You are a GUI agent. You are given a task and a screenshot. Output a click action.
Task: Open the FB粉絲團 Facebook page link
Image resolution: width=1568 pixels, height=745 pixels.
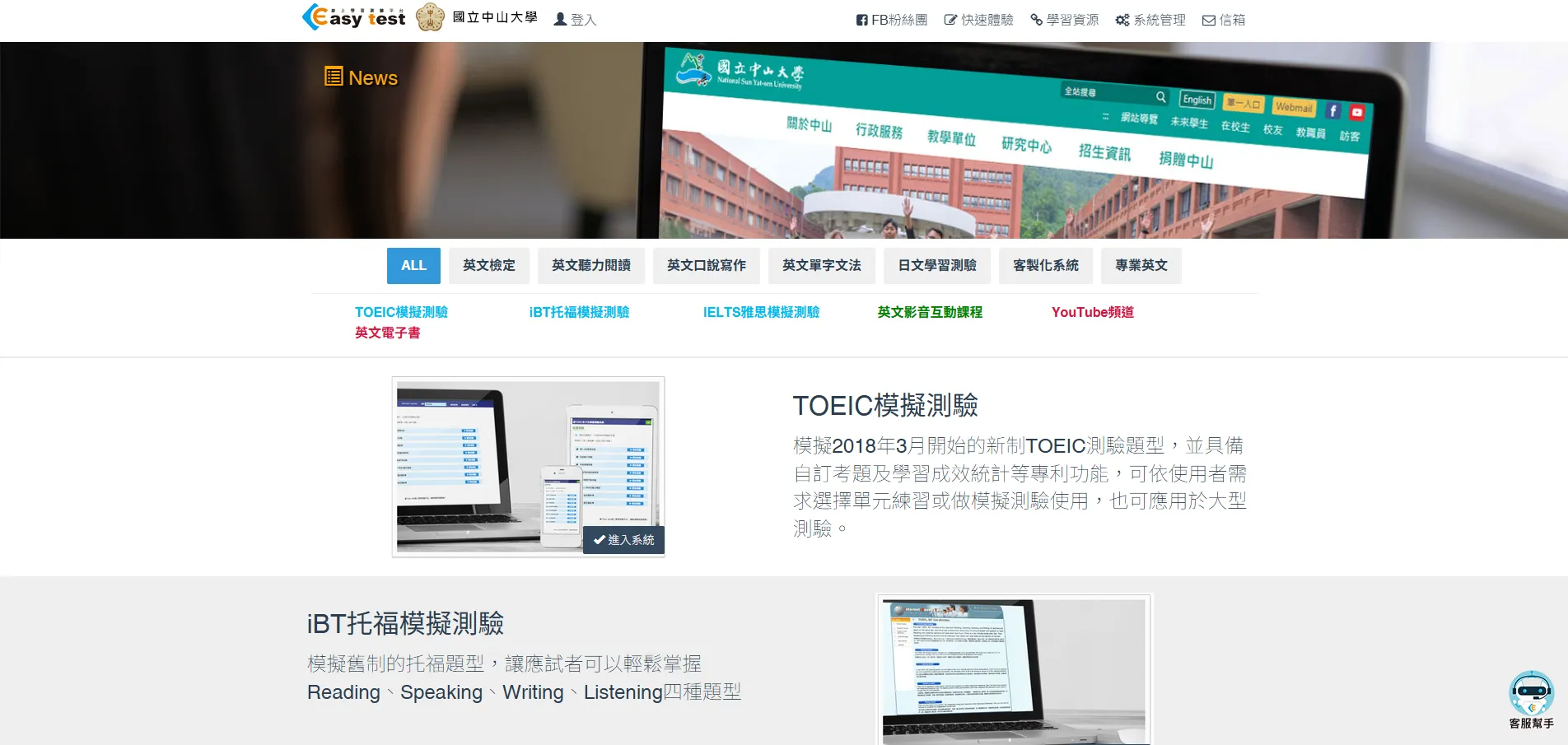tap(892, 20)
